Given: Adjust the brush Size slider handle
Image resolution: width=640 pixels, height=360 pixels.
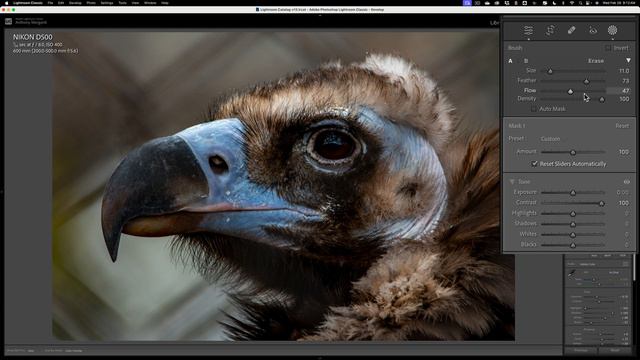Looking at the screenshot, I should (550, 71).
